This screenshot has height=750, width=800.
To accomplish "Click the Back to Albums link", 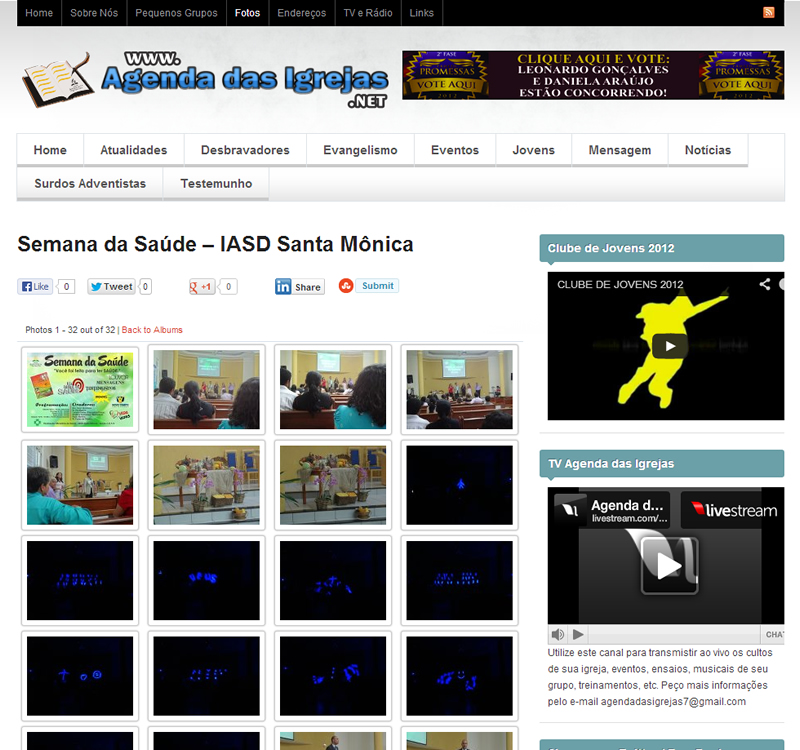I will (152, 330).
